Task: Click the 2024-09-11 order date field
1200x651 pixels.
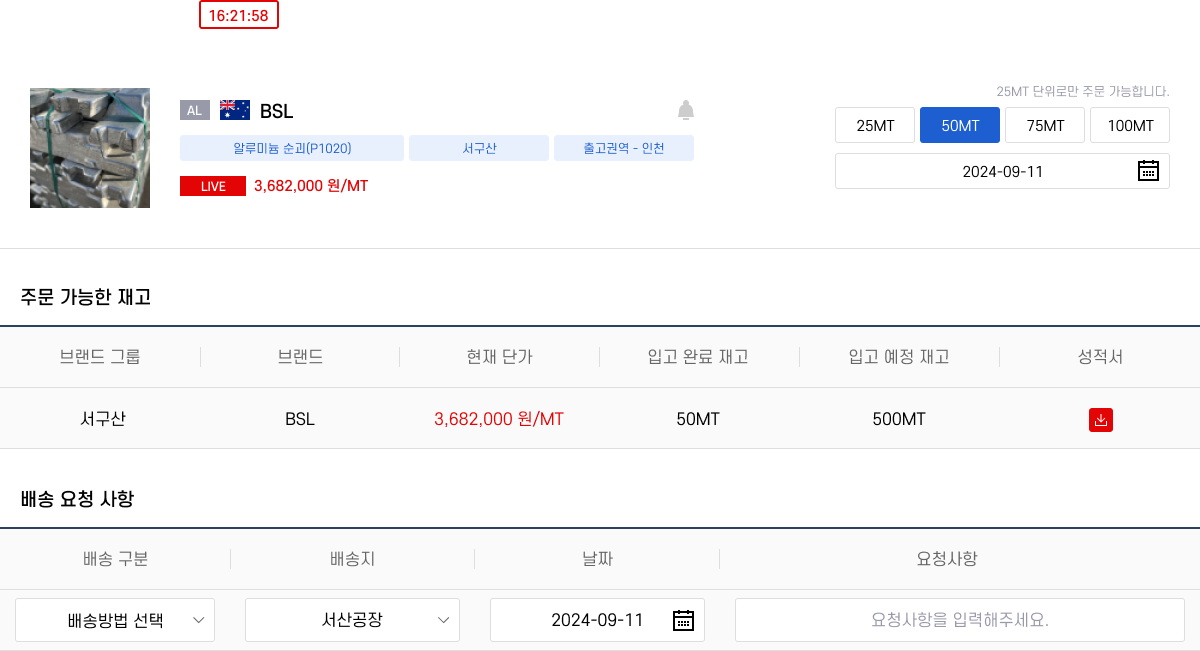Action: point(1002,171)
